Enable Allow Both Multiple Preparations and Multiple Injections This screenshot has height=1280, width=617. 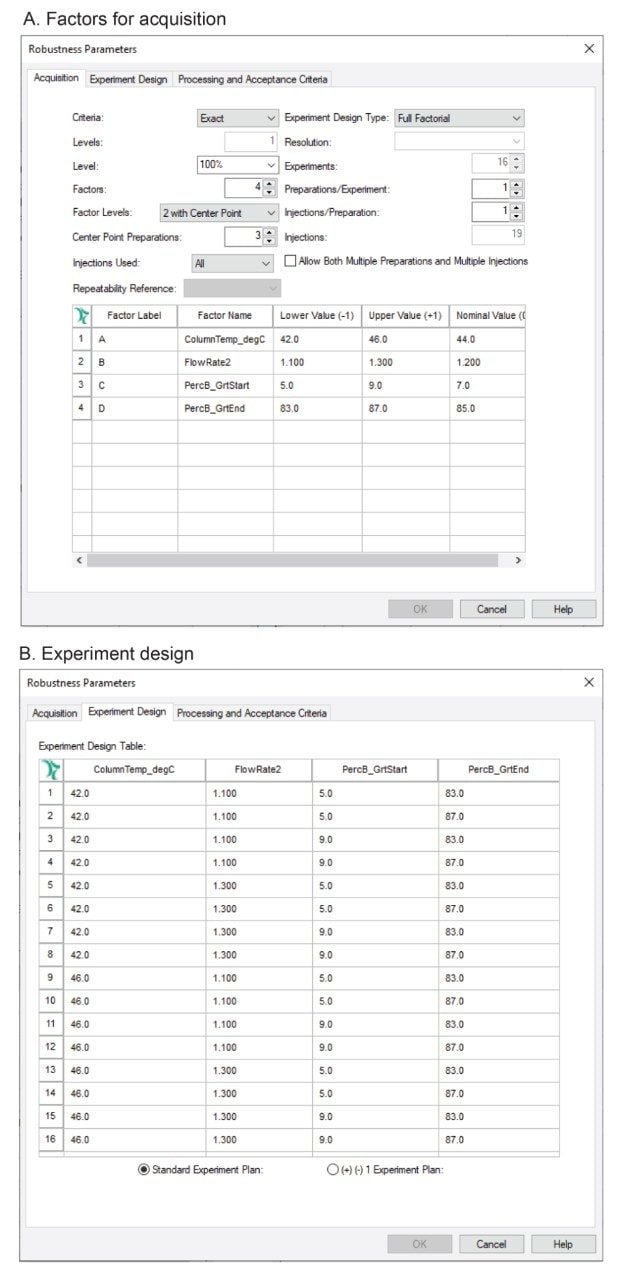pyautogui.click(x=291, y=261)
